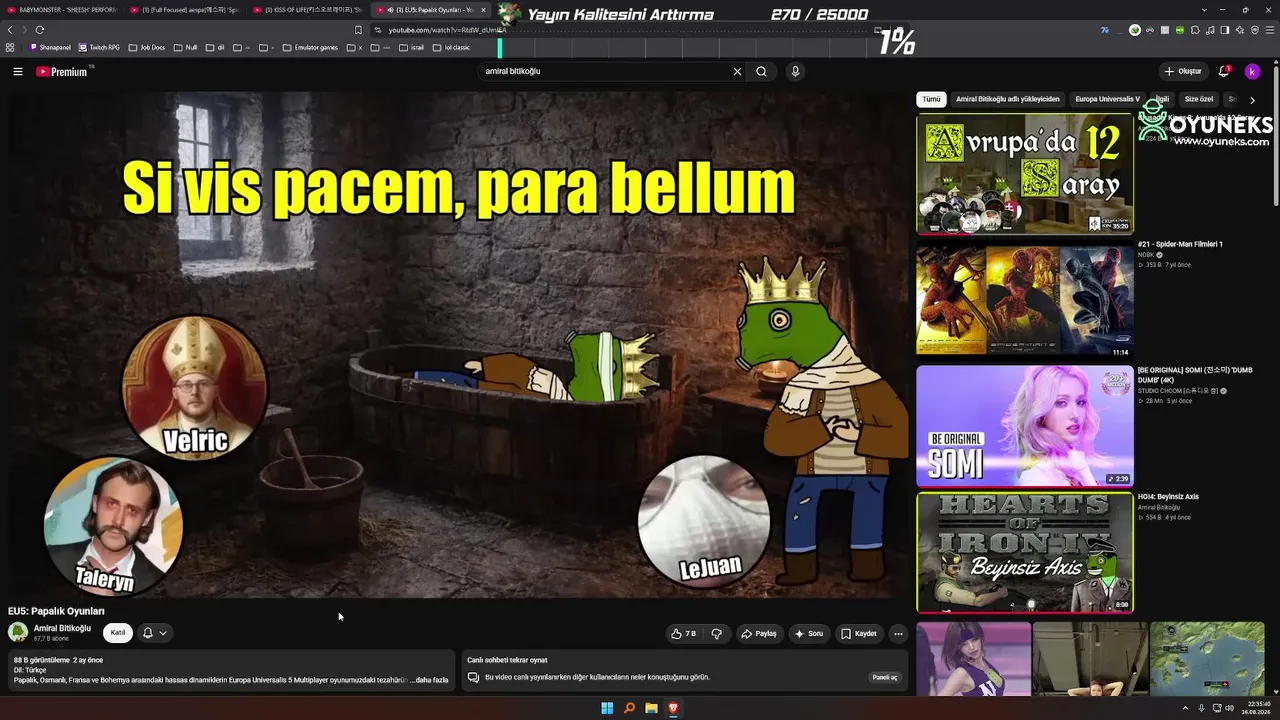1280x720 pixels.
Task: Open the YouTube guide hamburger menu
Action: (17, 72)
